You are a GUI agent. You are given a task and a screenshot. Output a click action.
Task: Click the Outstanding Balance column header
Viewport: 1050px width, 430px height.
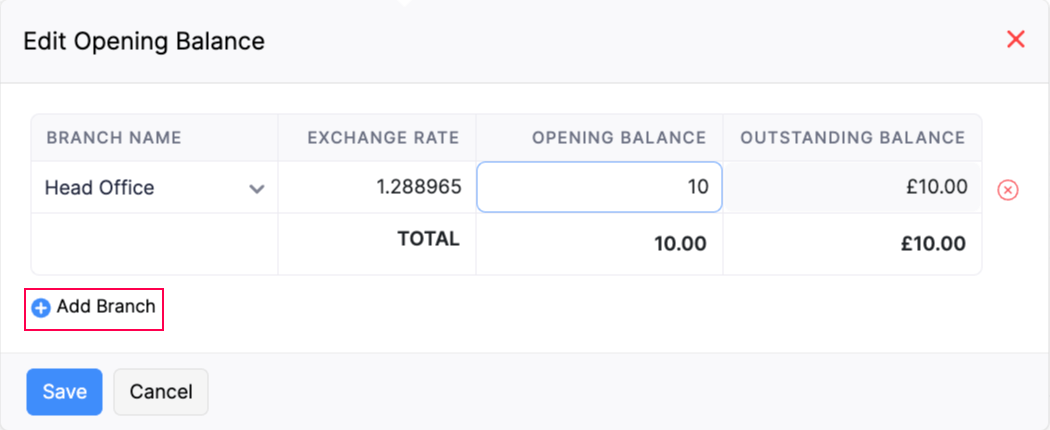point(853,138)
